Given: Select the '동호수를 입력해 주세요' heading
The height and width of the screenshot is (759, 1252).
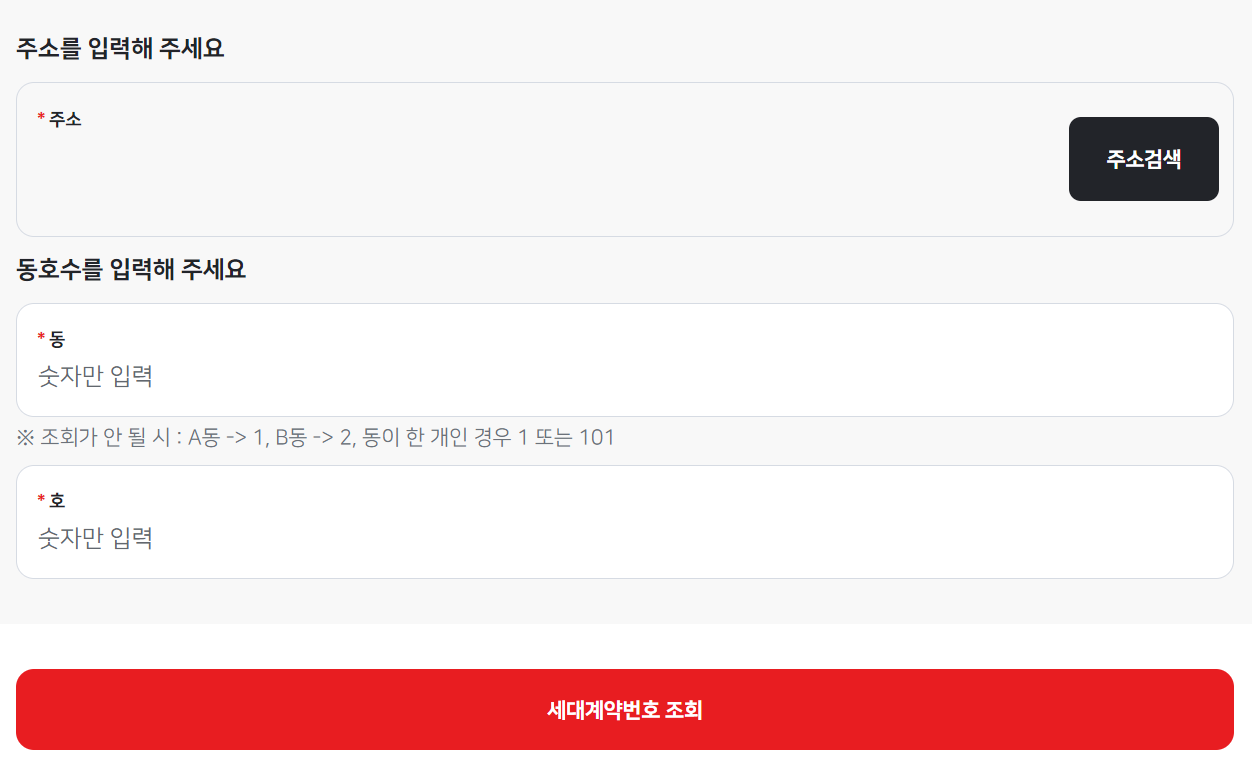Looking at the screenshot, I should [131, 269].
